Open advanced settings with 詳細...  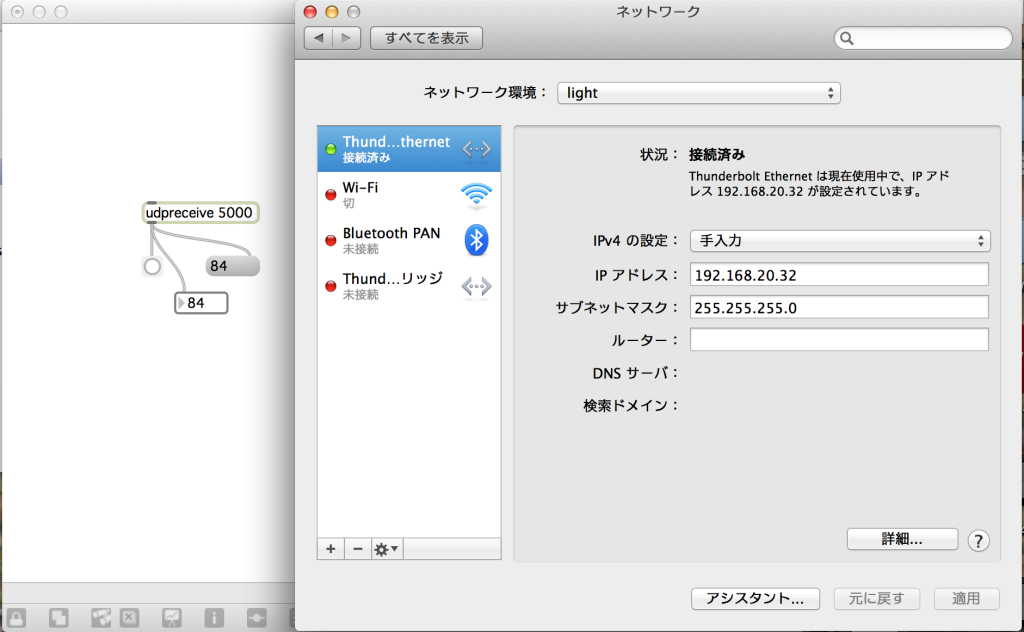901,539
